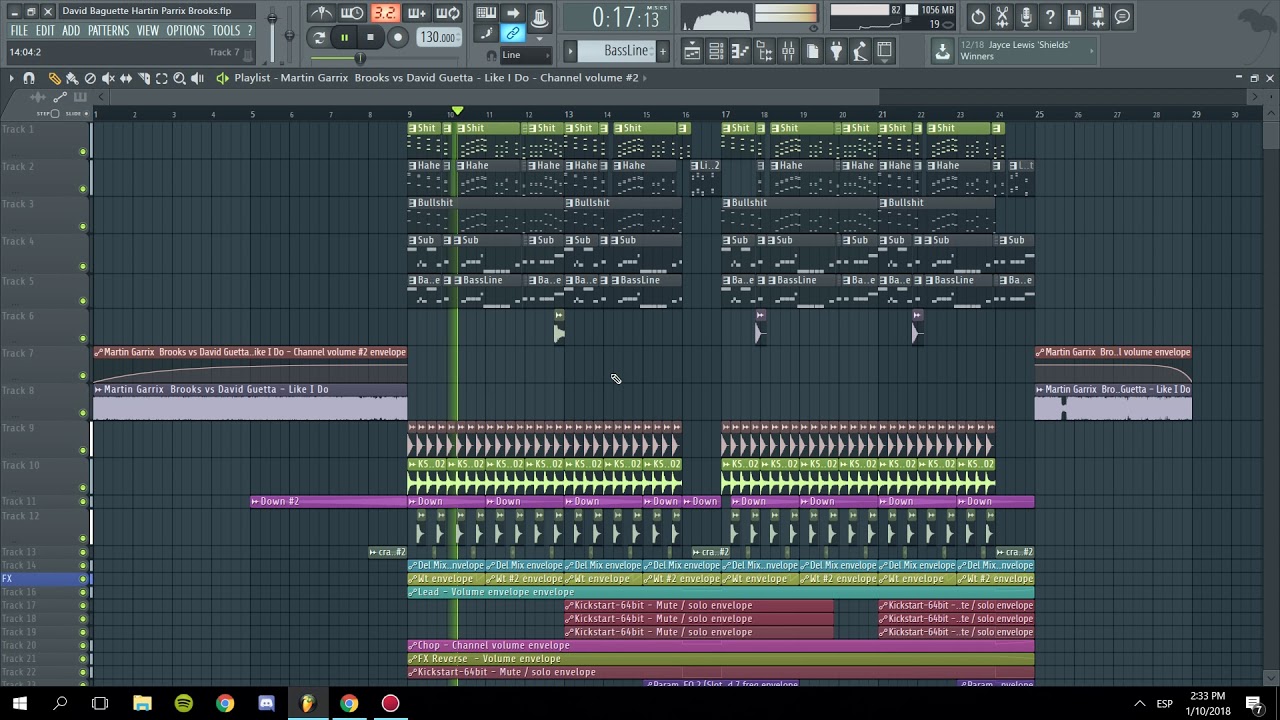Open the Line snap dropdown
Viewport: 1280px width, 720px height.
[x=524, y=55]
